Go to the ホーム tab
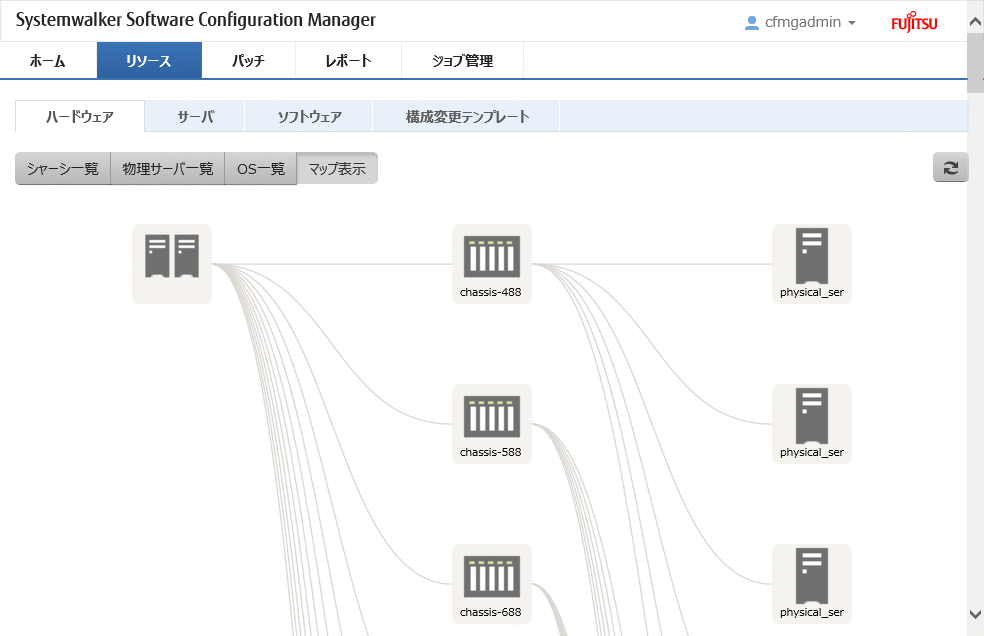 (x=48, y=60)
